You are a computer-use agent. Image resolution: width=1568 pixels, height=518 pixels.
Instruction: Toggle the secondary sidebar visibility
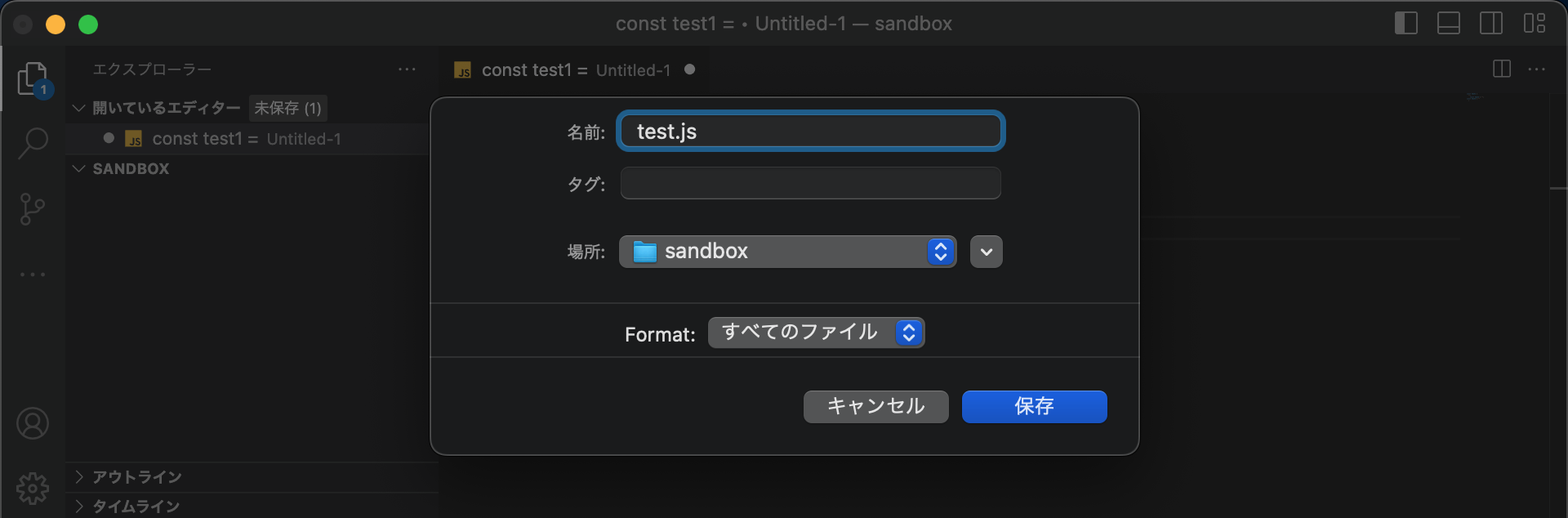point(1490,24)
